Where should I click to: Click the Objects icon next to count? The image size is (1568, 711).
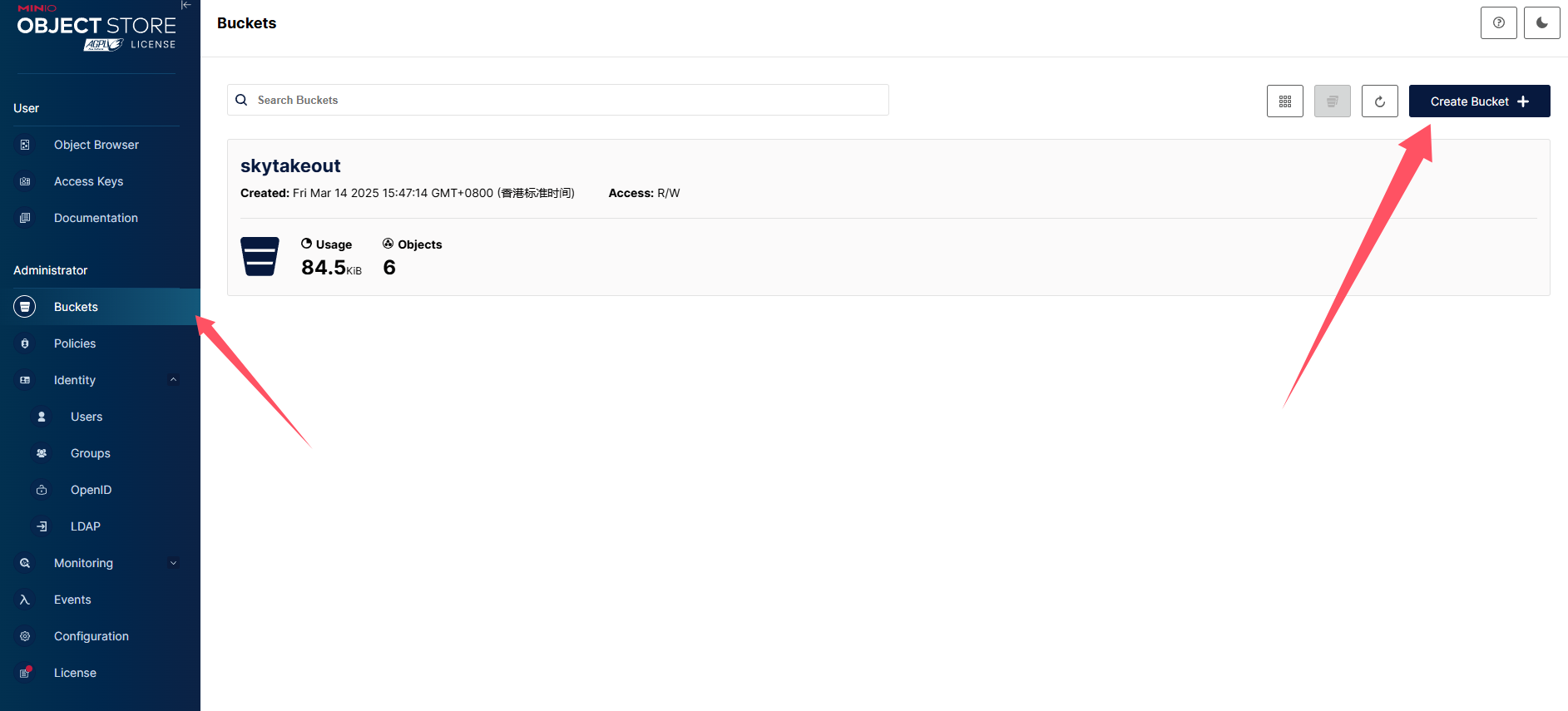[x=388, y=244]
